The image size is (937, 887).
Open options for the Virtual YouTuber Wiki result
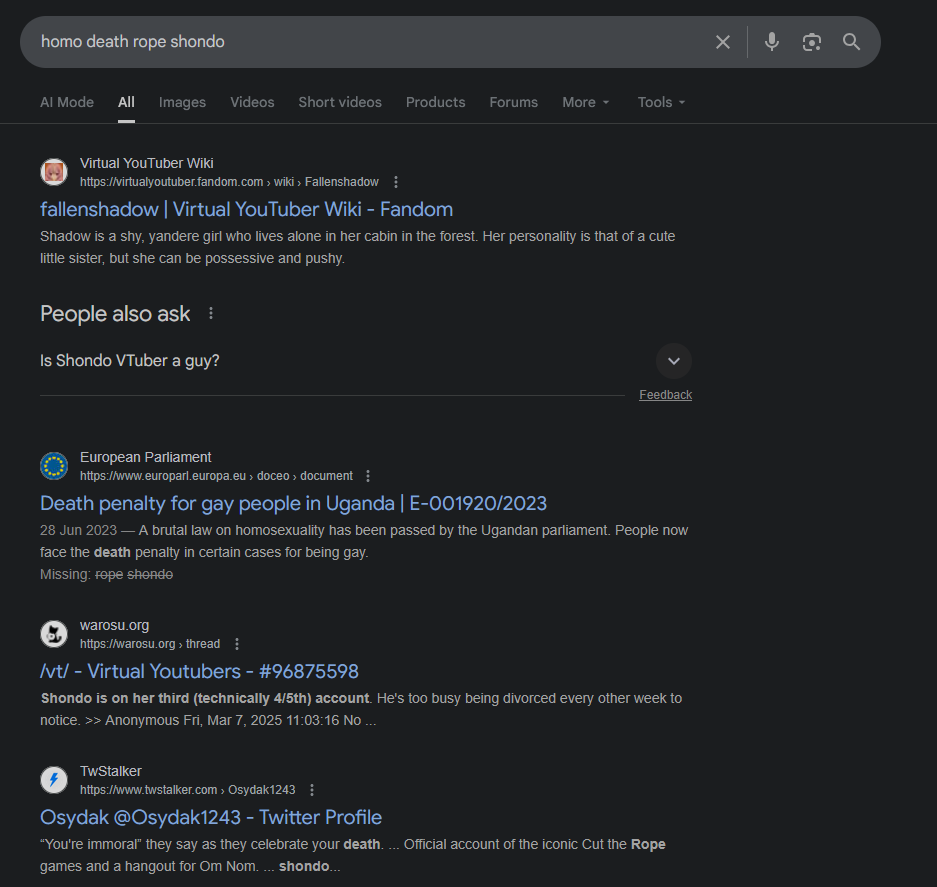coord(396,182)
